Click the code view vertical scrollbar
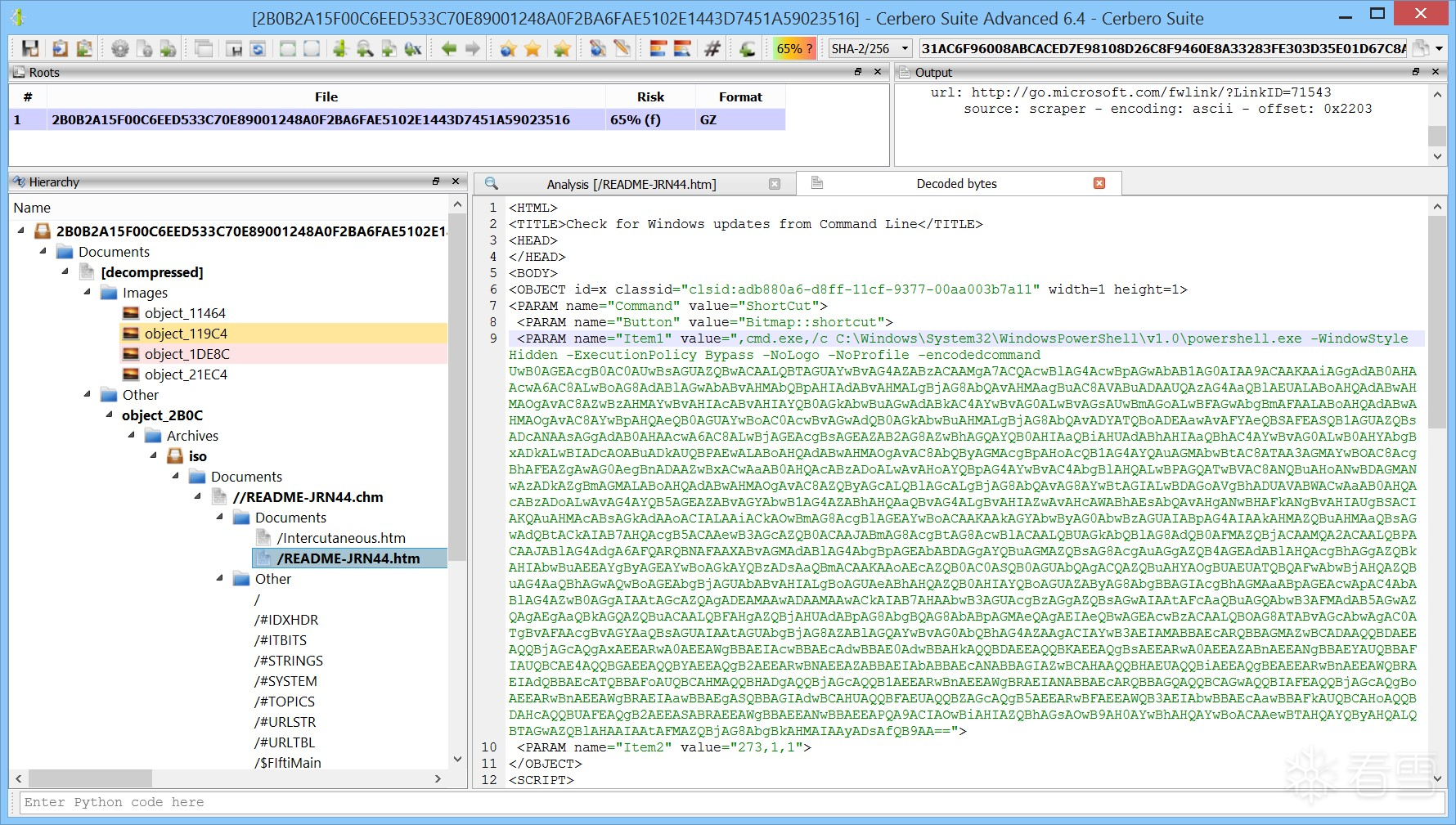 pos(1437,494)
